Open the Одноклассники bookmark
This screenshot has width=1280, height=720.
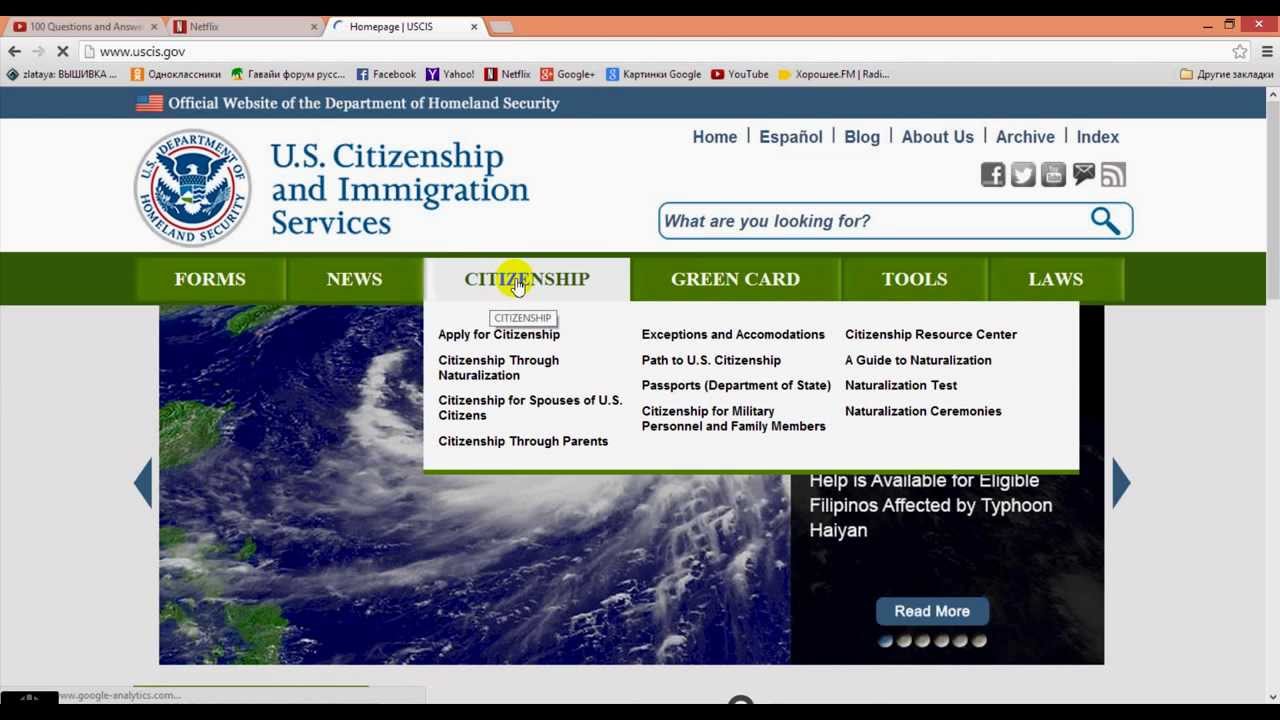point(176,74)
